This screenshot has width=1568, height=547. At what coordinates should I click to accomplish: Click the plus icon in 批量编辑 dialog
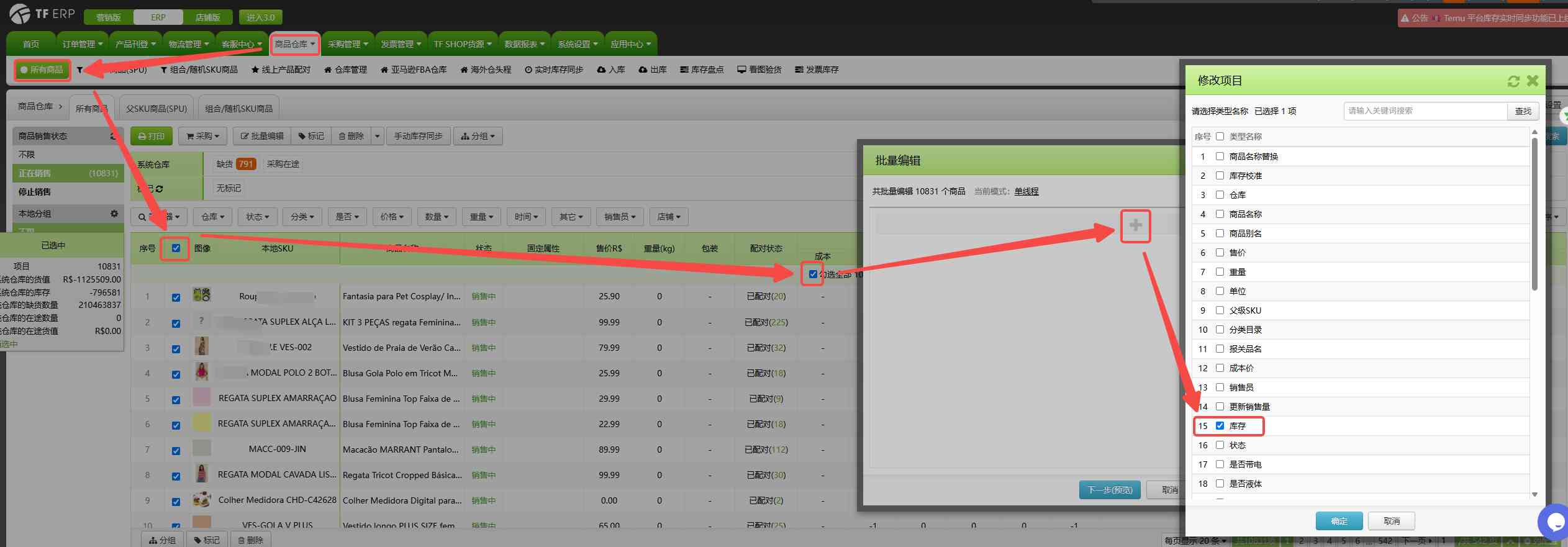tap(1135, 225)
